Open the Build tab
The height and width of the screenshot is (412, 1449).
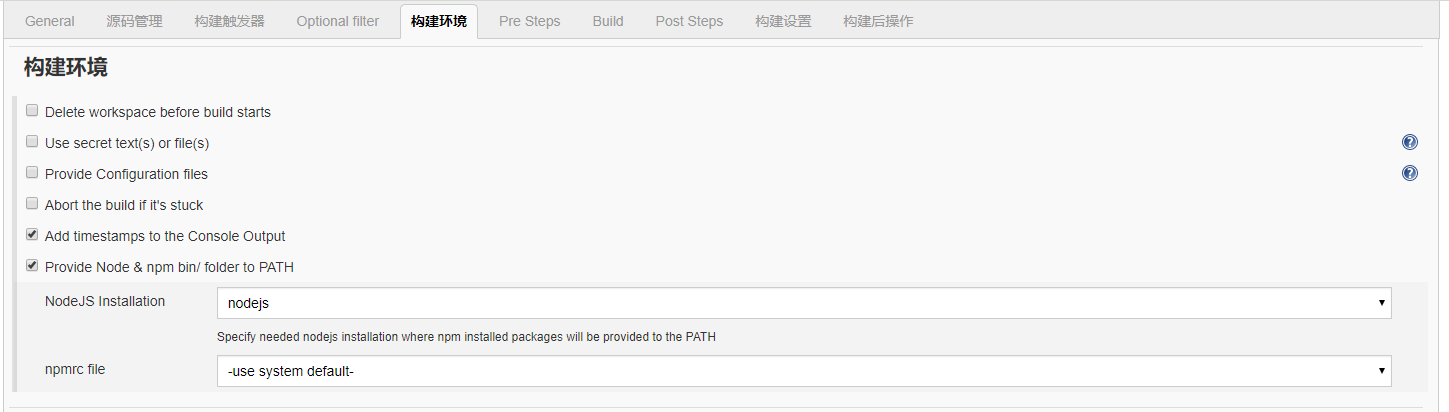click(x=608, y=21)
